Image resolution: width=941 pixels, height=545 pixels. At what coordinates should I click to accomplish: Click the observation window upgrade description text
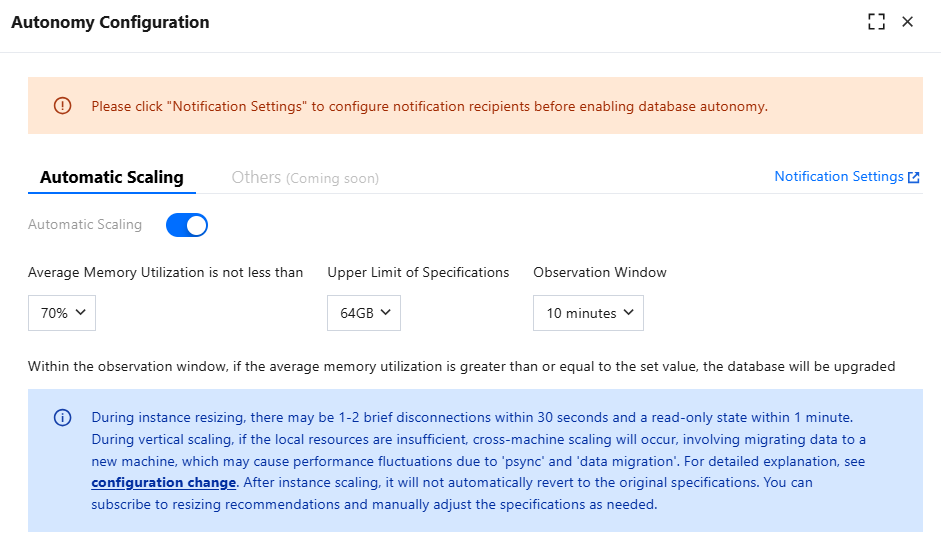coord(461,366)
